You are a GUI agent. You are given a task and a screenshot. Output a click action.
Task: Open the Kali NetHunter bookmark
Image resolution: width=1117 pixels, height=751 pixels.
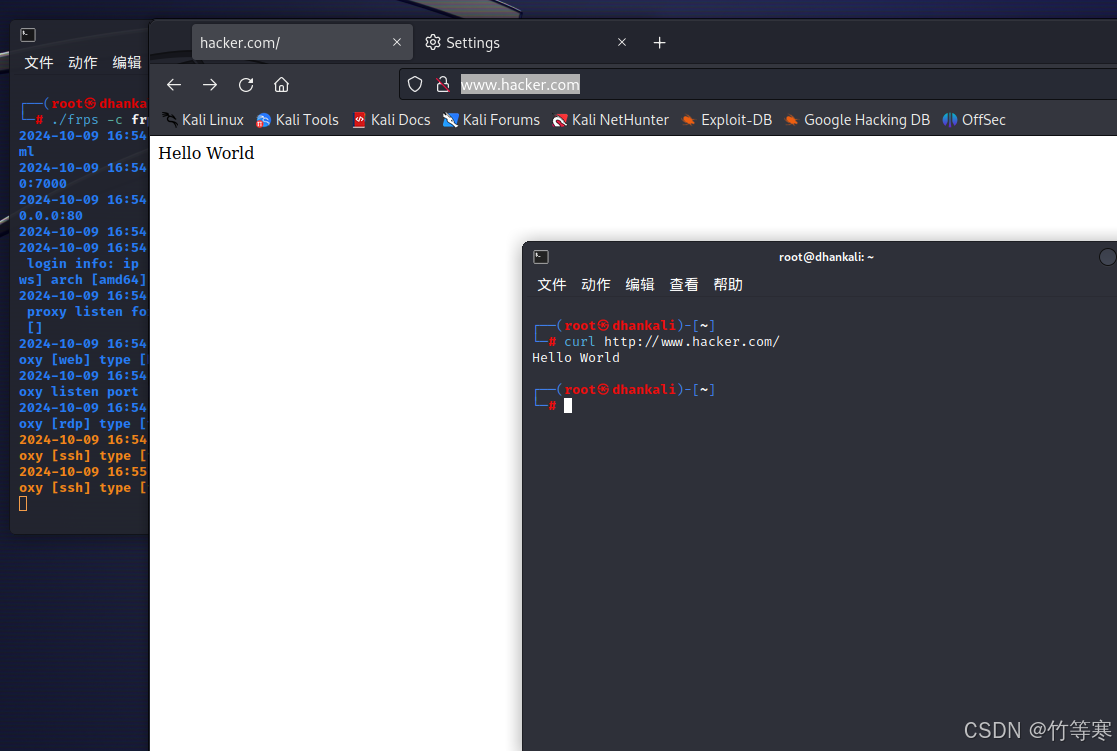click(611, 120)
